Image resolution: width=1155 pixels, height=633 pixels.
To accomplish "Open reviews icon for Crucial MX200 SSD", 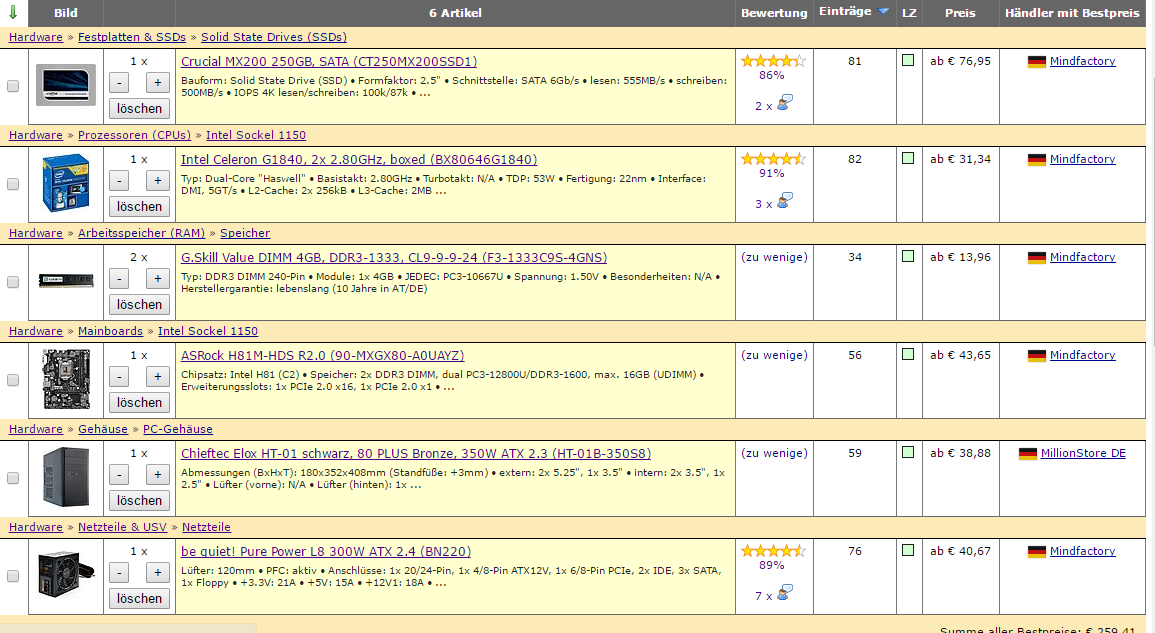I will (x=785, y=103).
